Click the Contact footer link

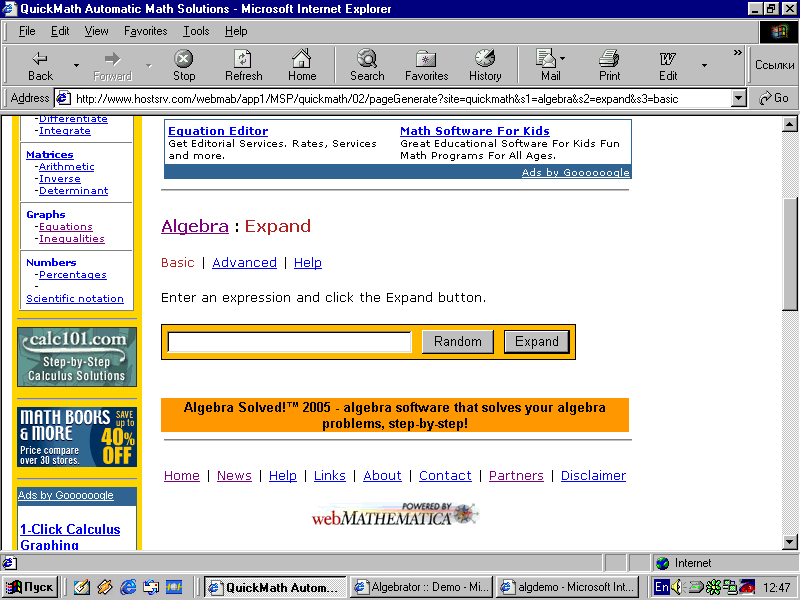(445, 476)
